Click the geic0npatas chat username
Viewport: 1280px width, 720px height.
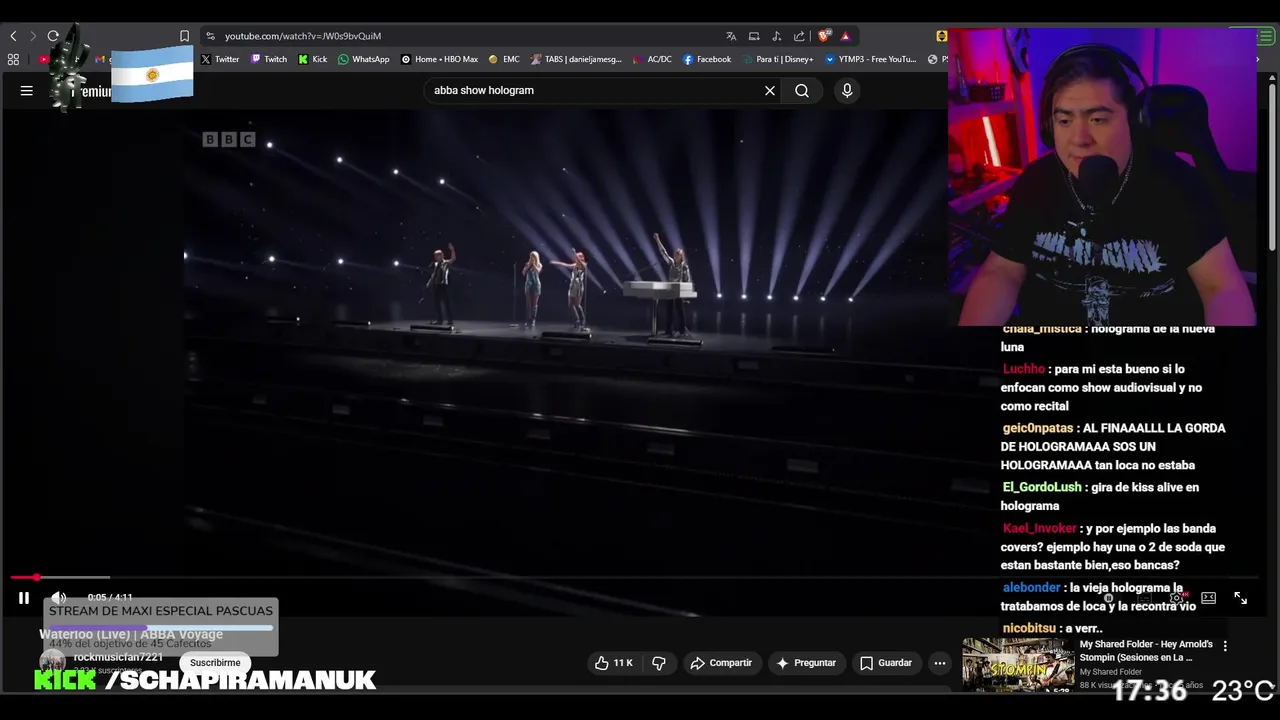[x=1038, y=428]
